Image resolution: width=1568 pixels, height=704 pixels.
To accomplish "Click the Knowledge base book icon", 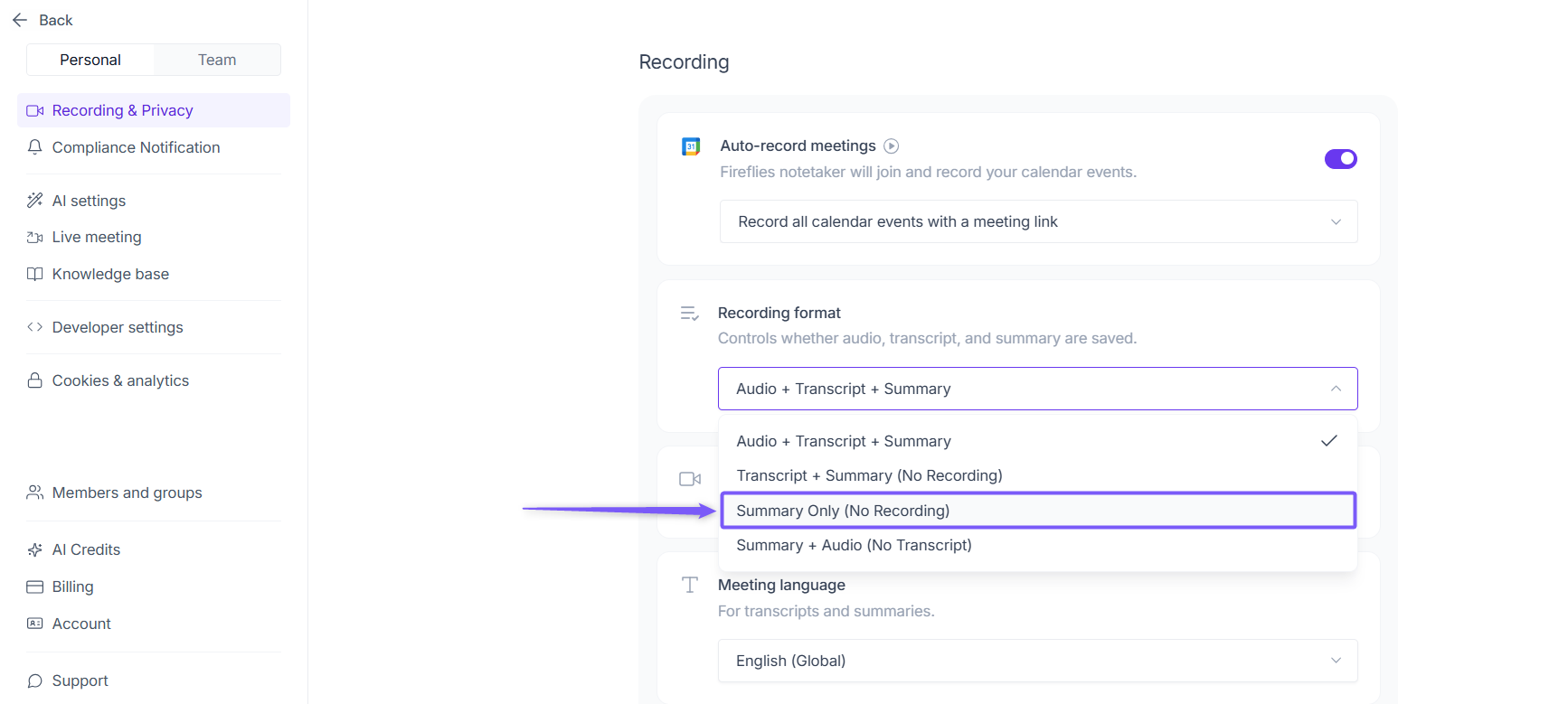I will (x=35, y=274).
